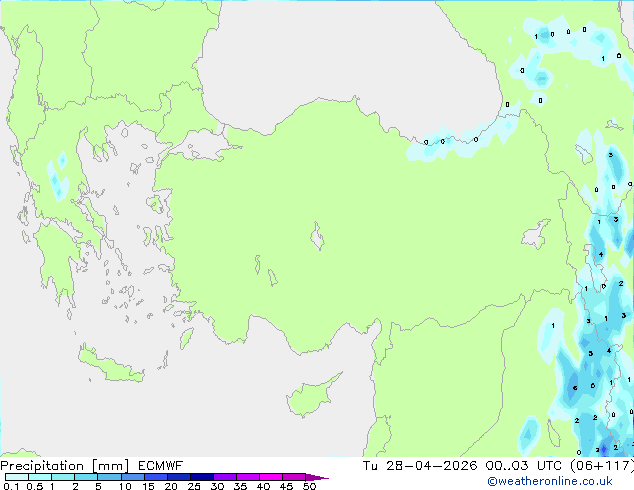The height and width of the screenshot is (490, 634).
Task: Click the 'Precipitation [mm]' title text
Action: pyautogui.click(x=65, y=466)
